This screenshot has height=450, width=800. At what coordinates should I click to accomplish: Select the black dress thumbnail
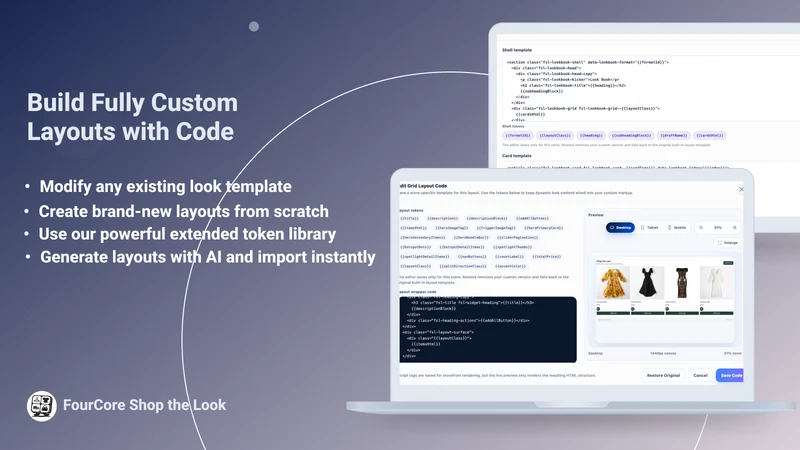click(647, 283)
